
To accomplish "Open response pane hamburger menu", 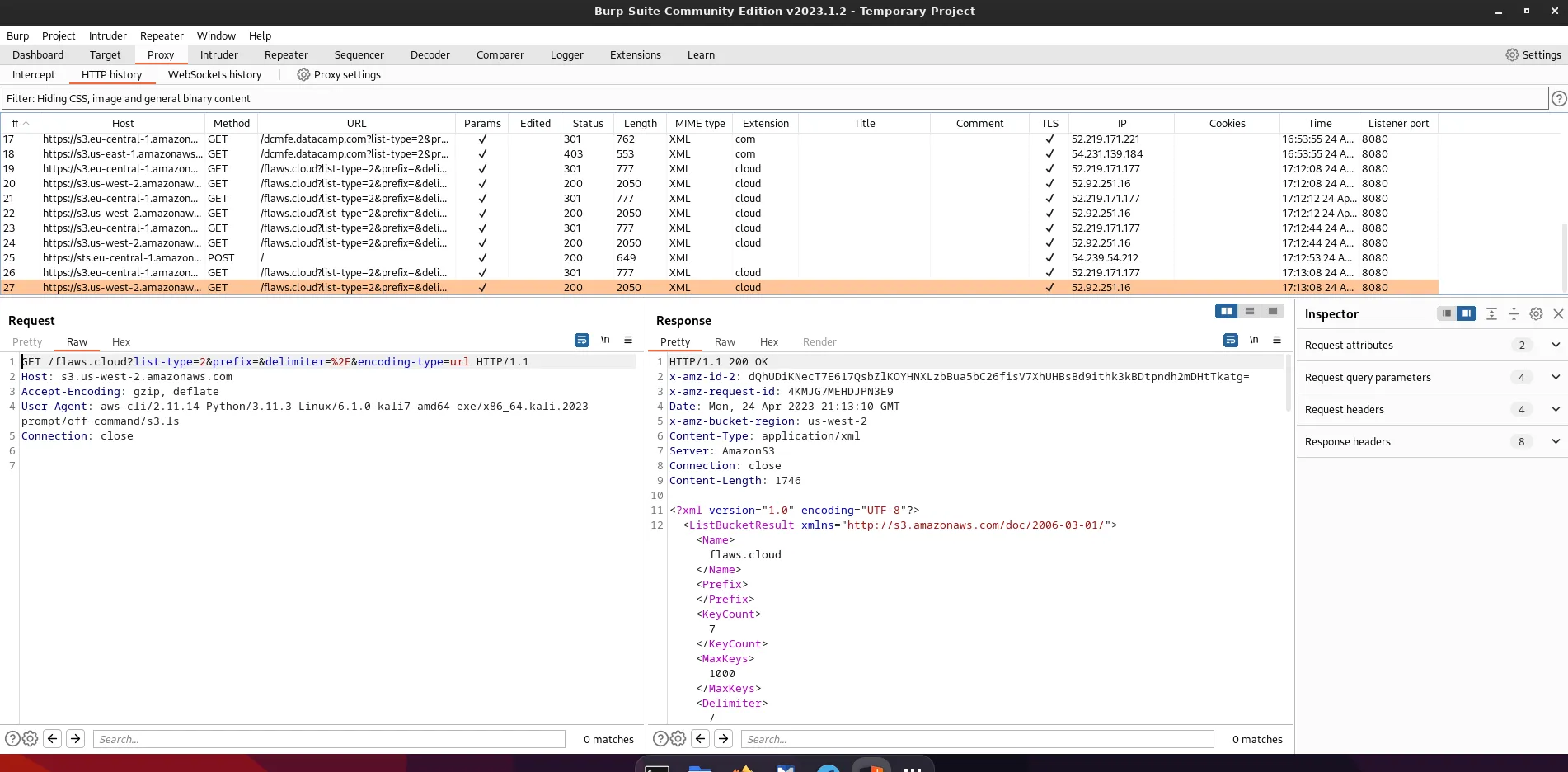I will point(1277,340).
